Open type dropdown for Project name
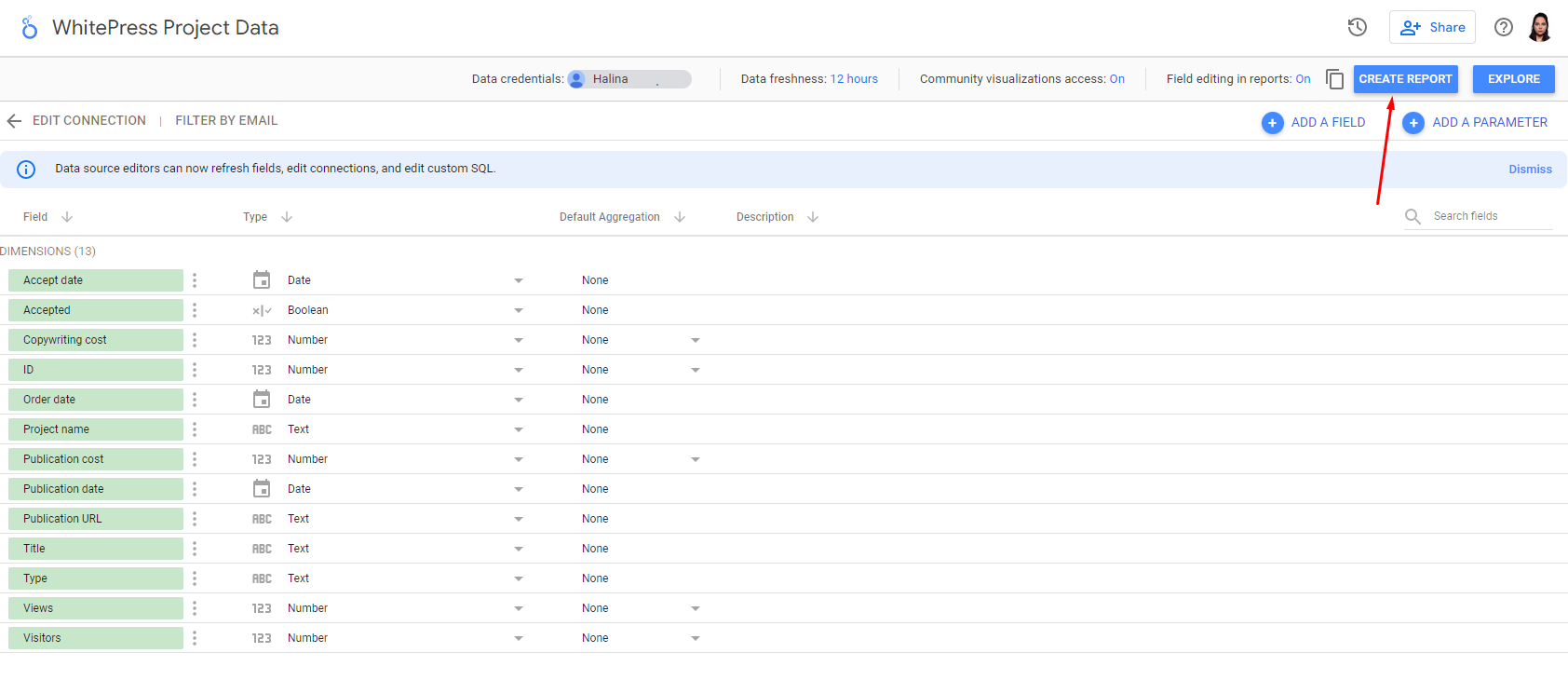The image size is (1568, 680). 519,429
